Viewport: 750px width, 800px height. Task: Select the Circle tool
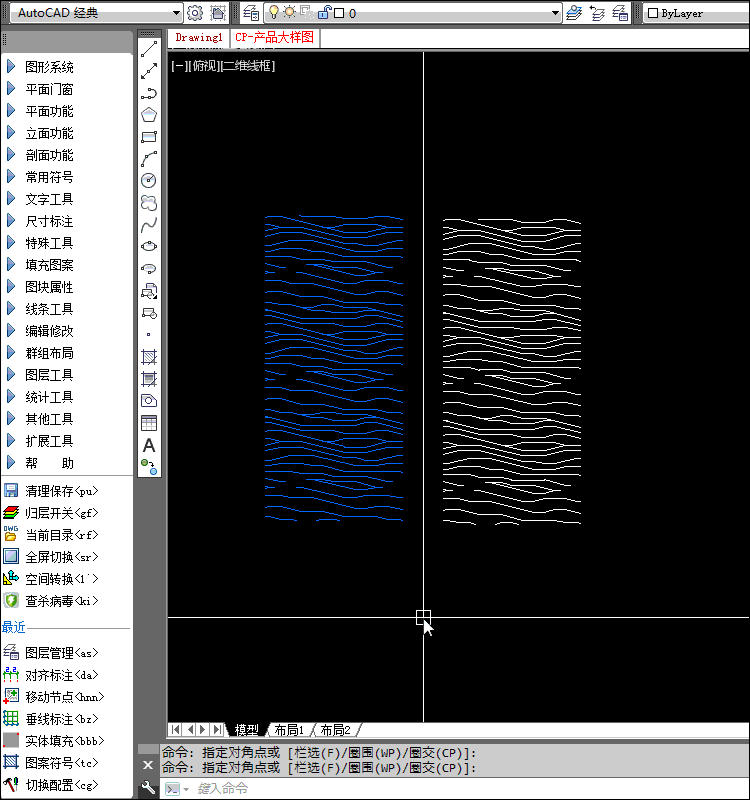tap(149, 181)
